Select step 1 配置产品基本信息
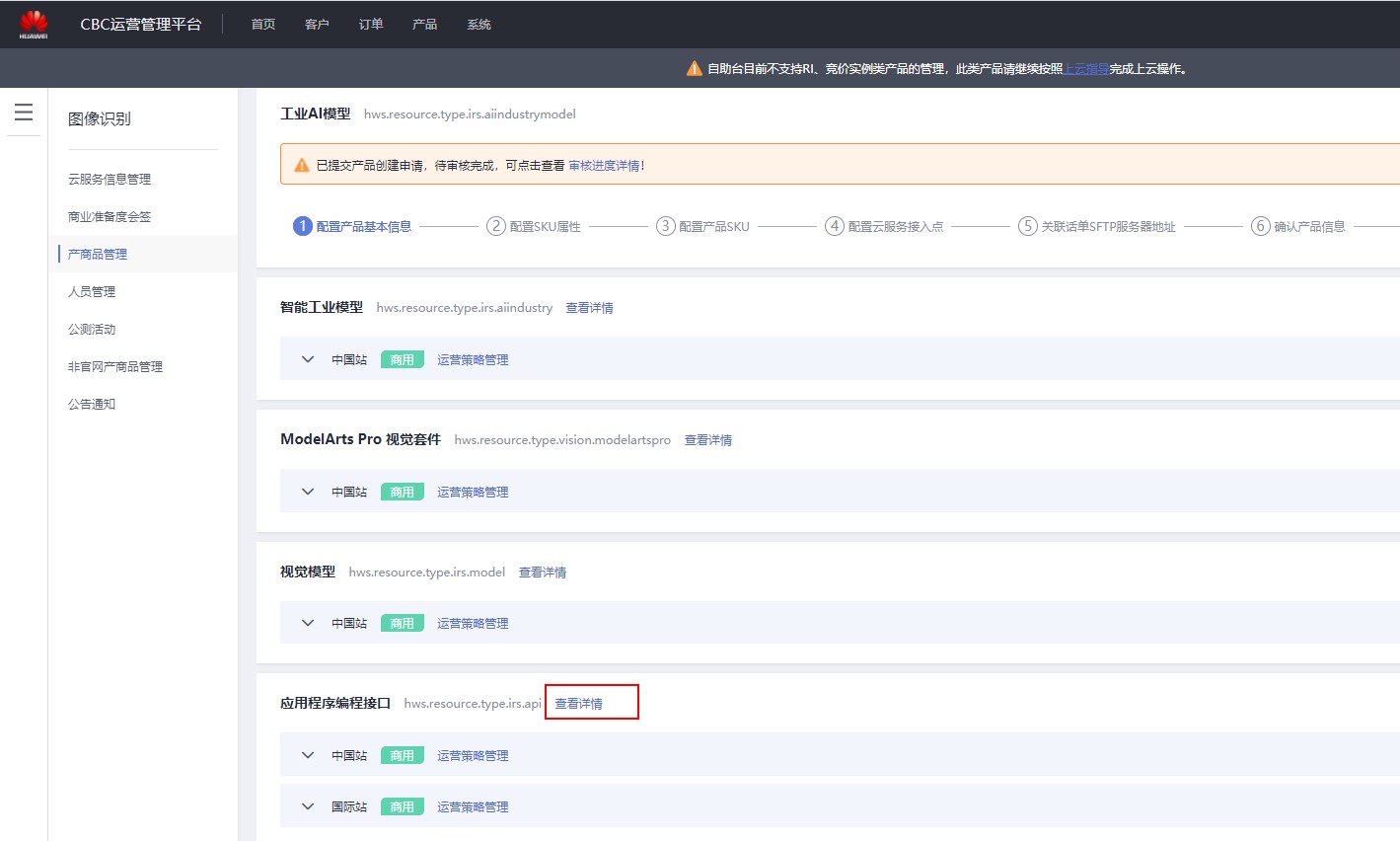The width and height of the screenshot is (1400, 841). [352, 226]
